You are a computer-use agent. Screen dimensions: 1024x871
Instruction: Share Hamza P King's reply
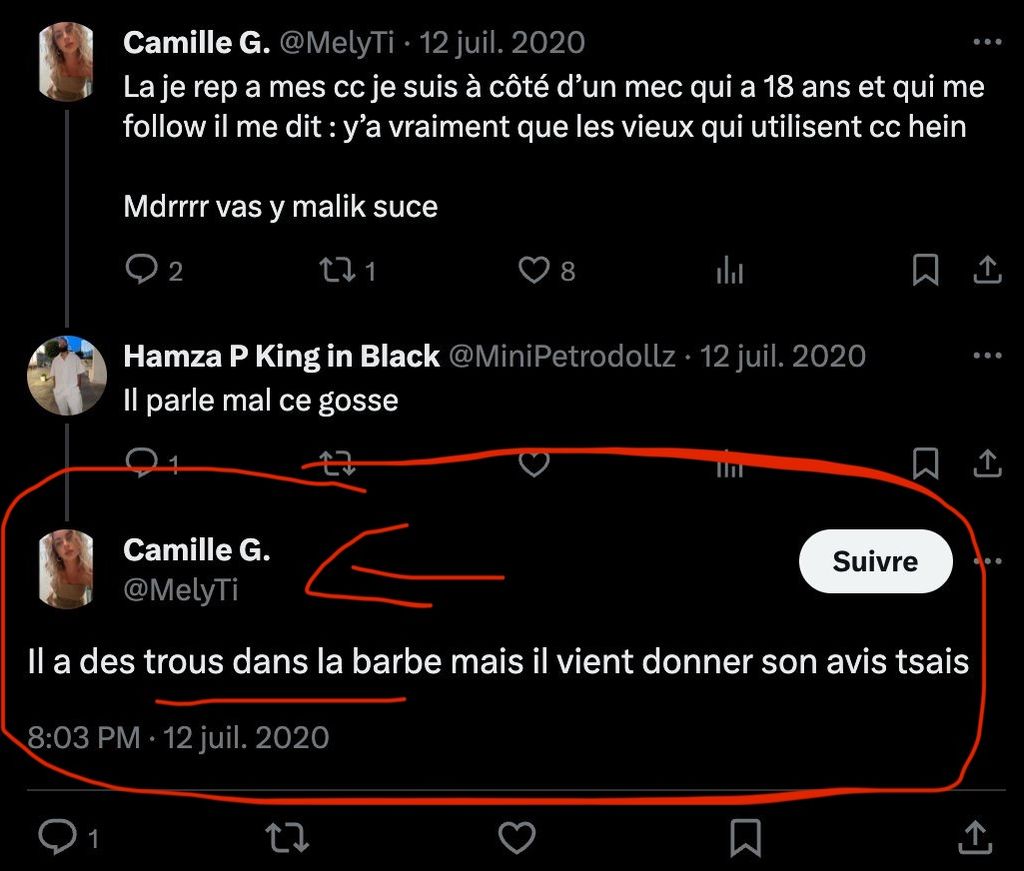tap(986, 463)
